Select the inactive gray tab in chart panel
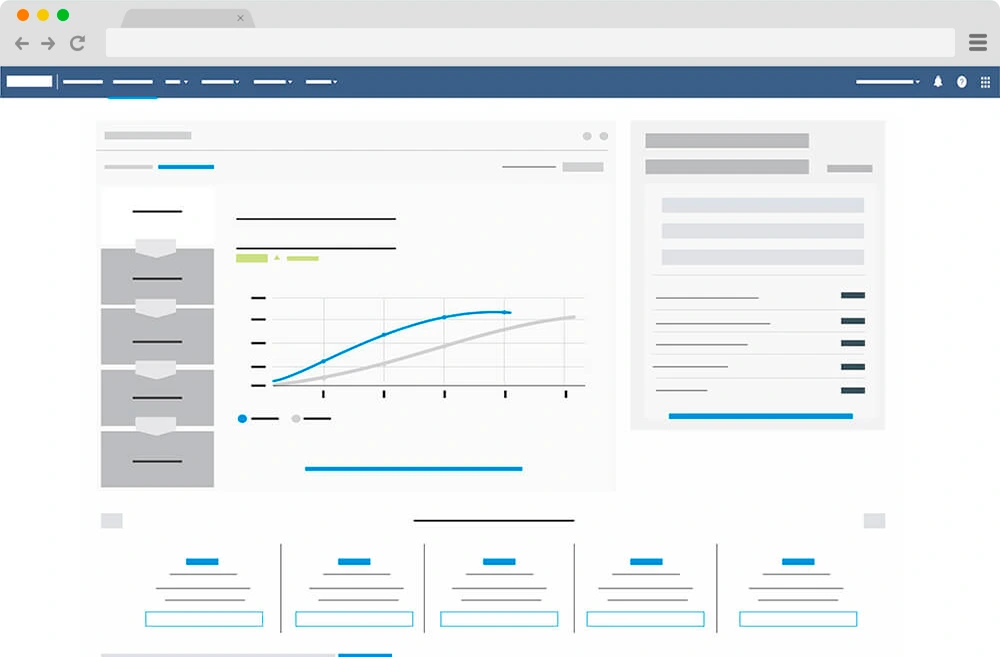 128,167
